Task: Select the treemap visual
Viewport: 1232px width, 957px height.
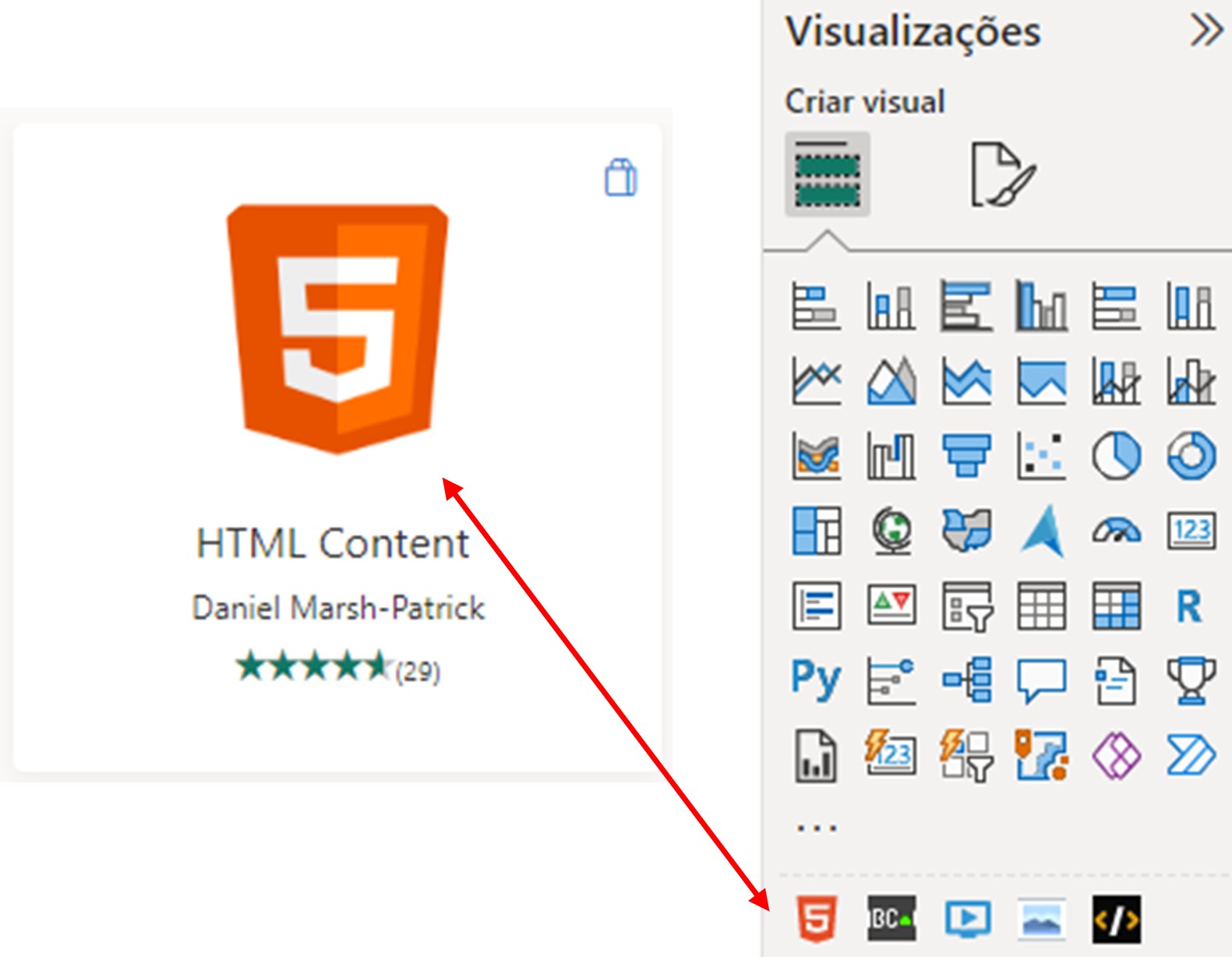Action: 816,530
